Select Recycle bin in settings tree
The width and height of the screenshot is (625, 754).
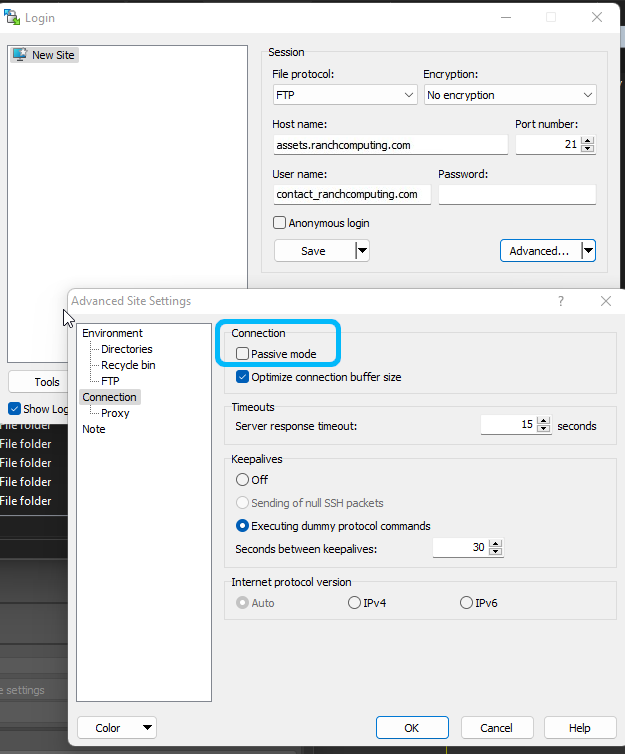[128, 365]
